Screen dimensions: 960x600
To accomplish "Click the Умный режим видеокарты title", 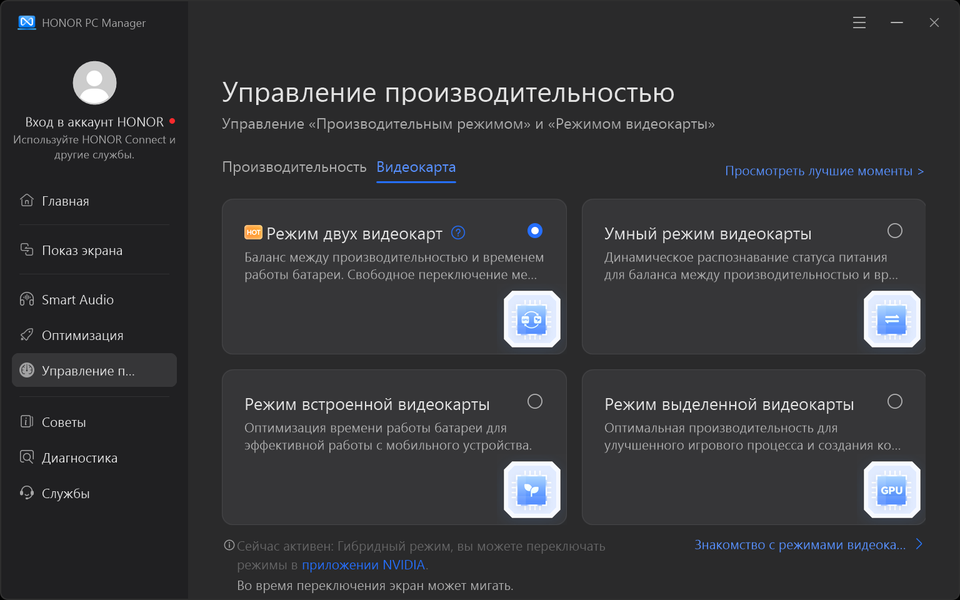I will [708, 233].
